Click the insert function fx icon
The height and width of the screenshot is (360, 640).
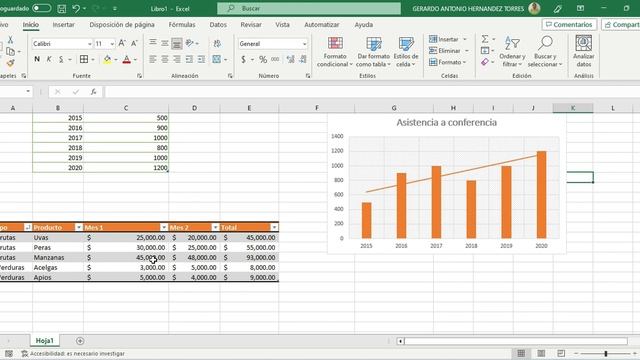[x=93, y=92]
